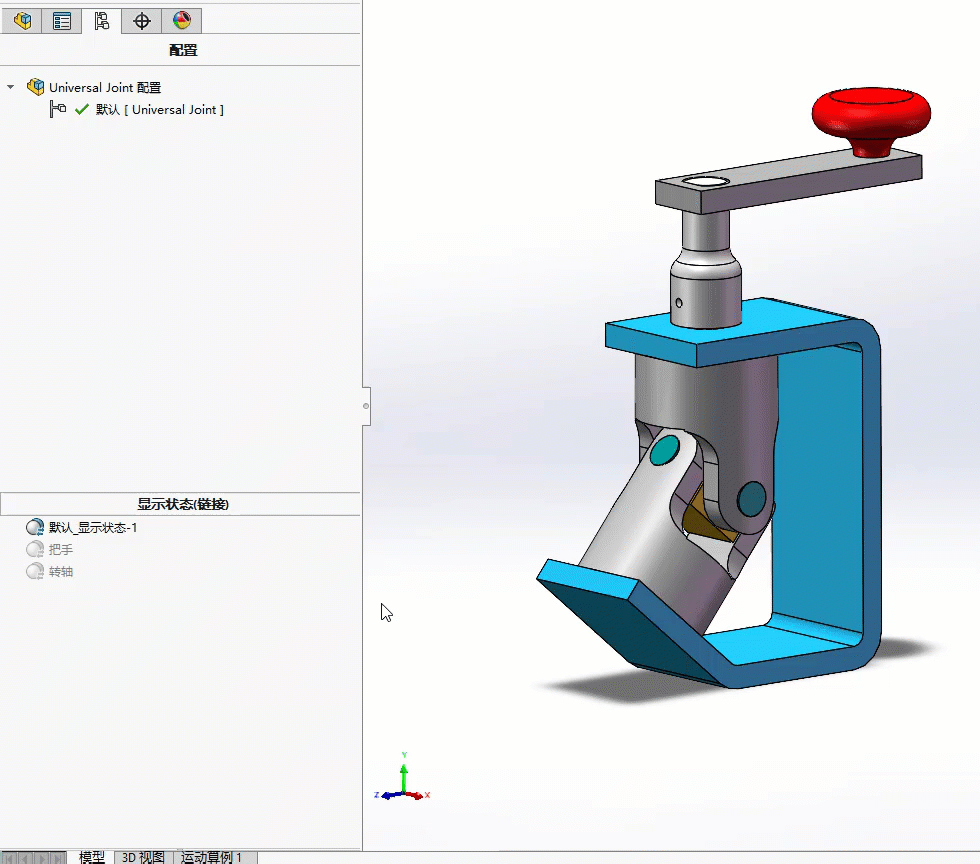Activate the 把手 display state
The image size is (980, 864).
[x=60, y=549]
